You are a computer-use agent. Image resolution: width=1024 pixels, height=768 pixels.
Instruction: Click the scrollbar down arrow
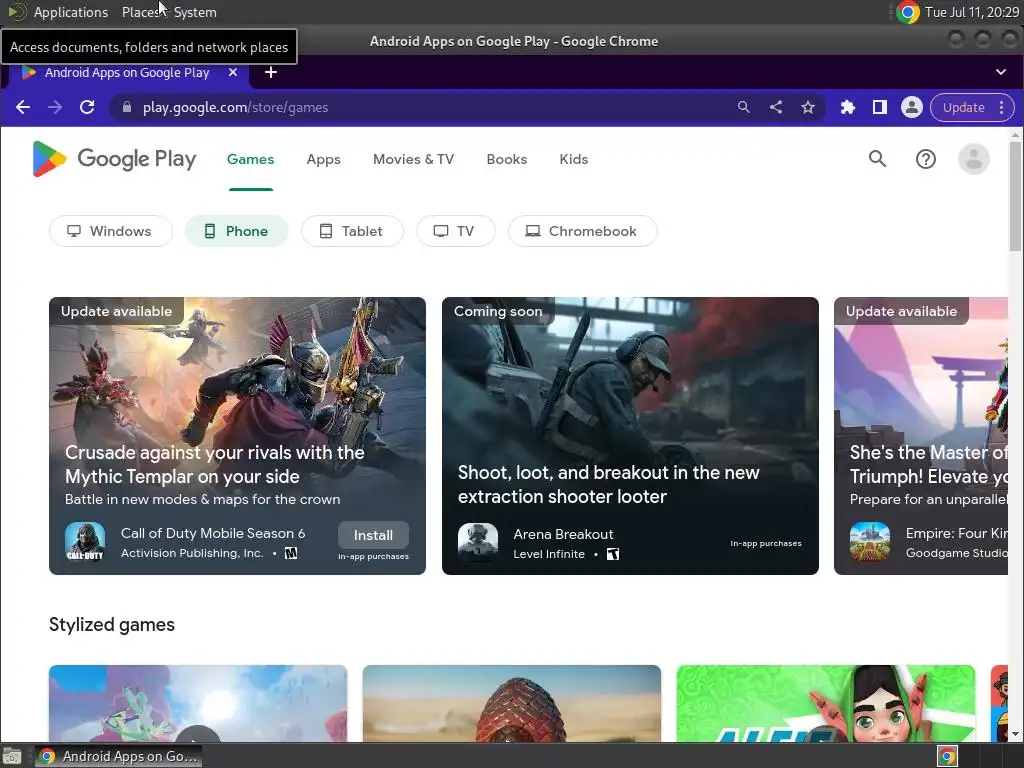point(1015,734)
